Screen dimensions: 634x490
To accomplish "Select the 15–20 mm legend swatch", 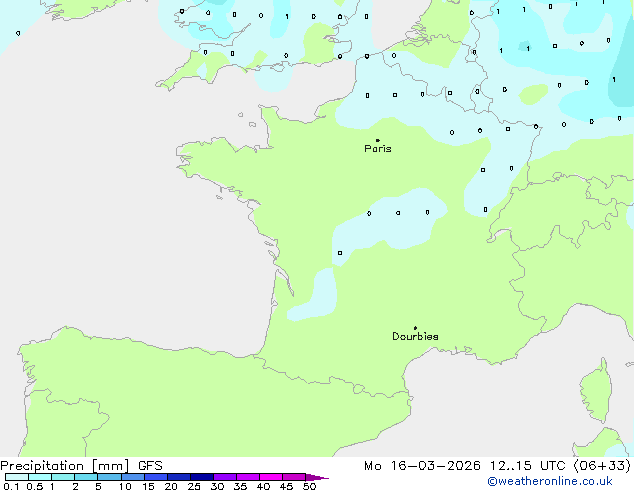I will pyautogui.click(x=156, y=477).
